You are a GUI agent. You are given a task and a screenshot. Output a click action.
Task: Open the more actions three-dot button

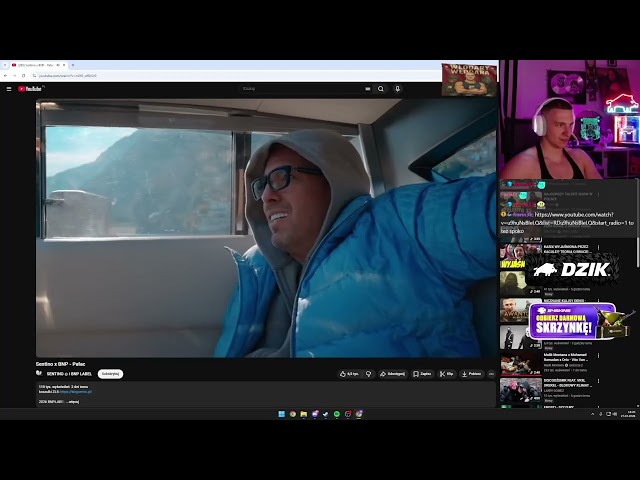pyautogui.click(x=491, y=374)
